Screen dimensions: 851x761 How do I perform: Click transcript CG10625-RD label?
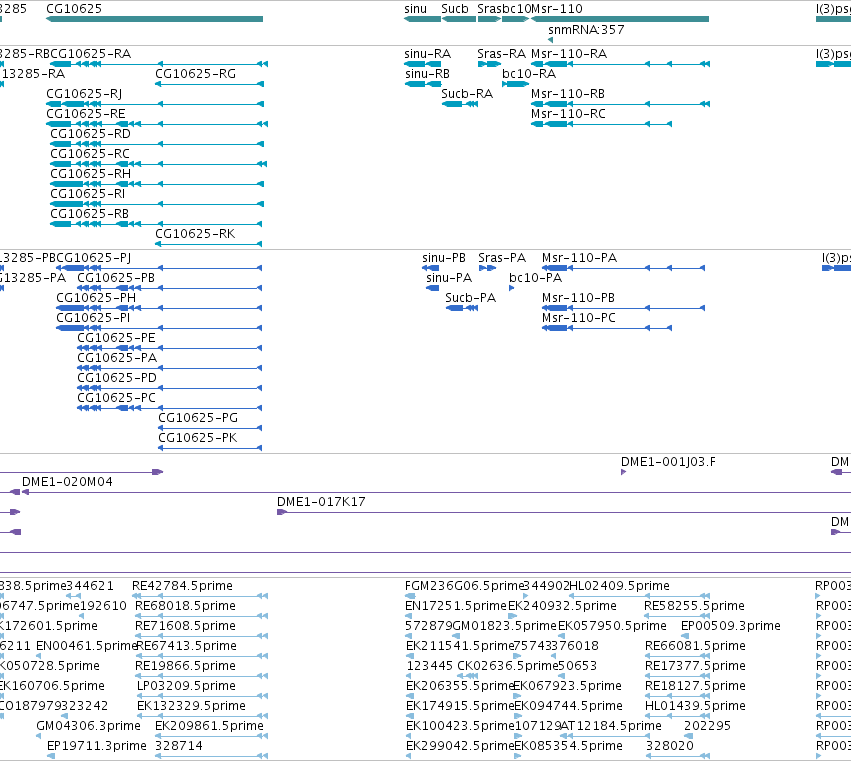91,134
